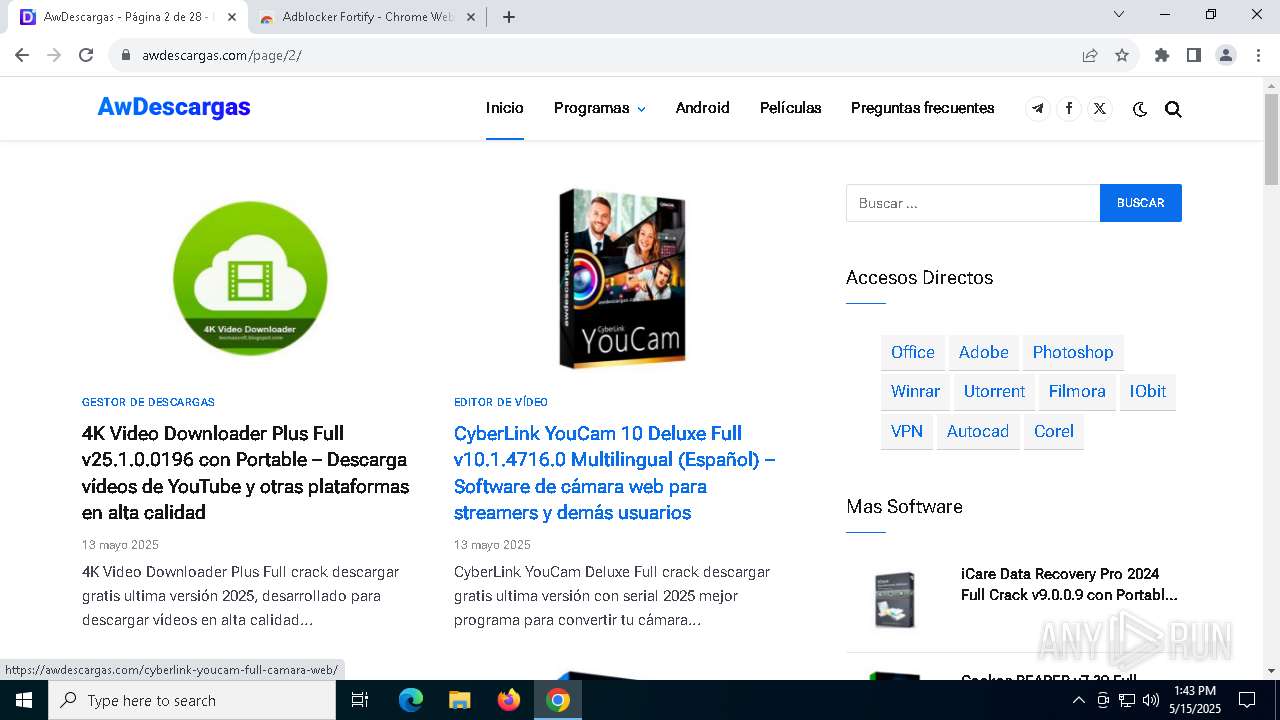This screenshot has height=720, width=1280.
Task: Open EDITOR DE VÍDEO category link
Action: 501,402
